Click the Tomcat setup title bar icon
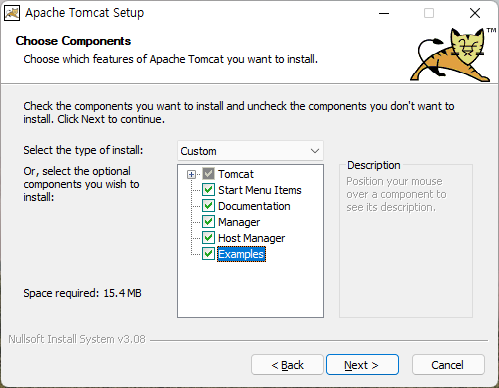 click(x=12, y=13)
